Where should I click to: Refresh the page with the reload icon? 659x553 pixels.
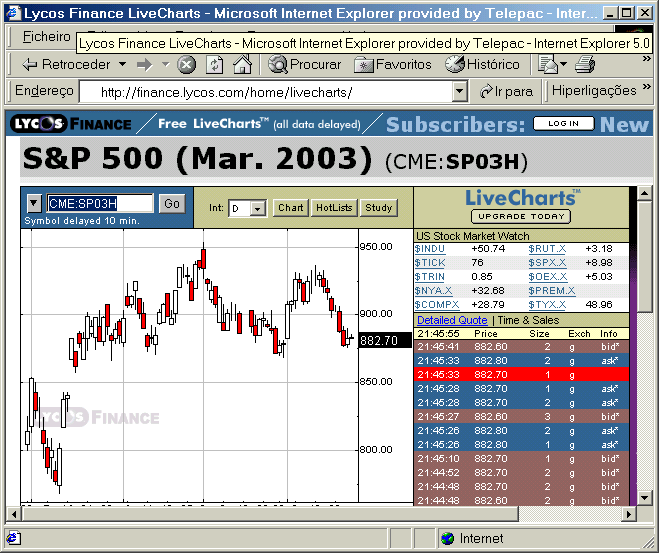click(214, 65)
